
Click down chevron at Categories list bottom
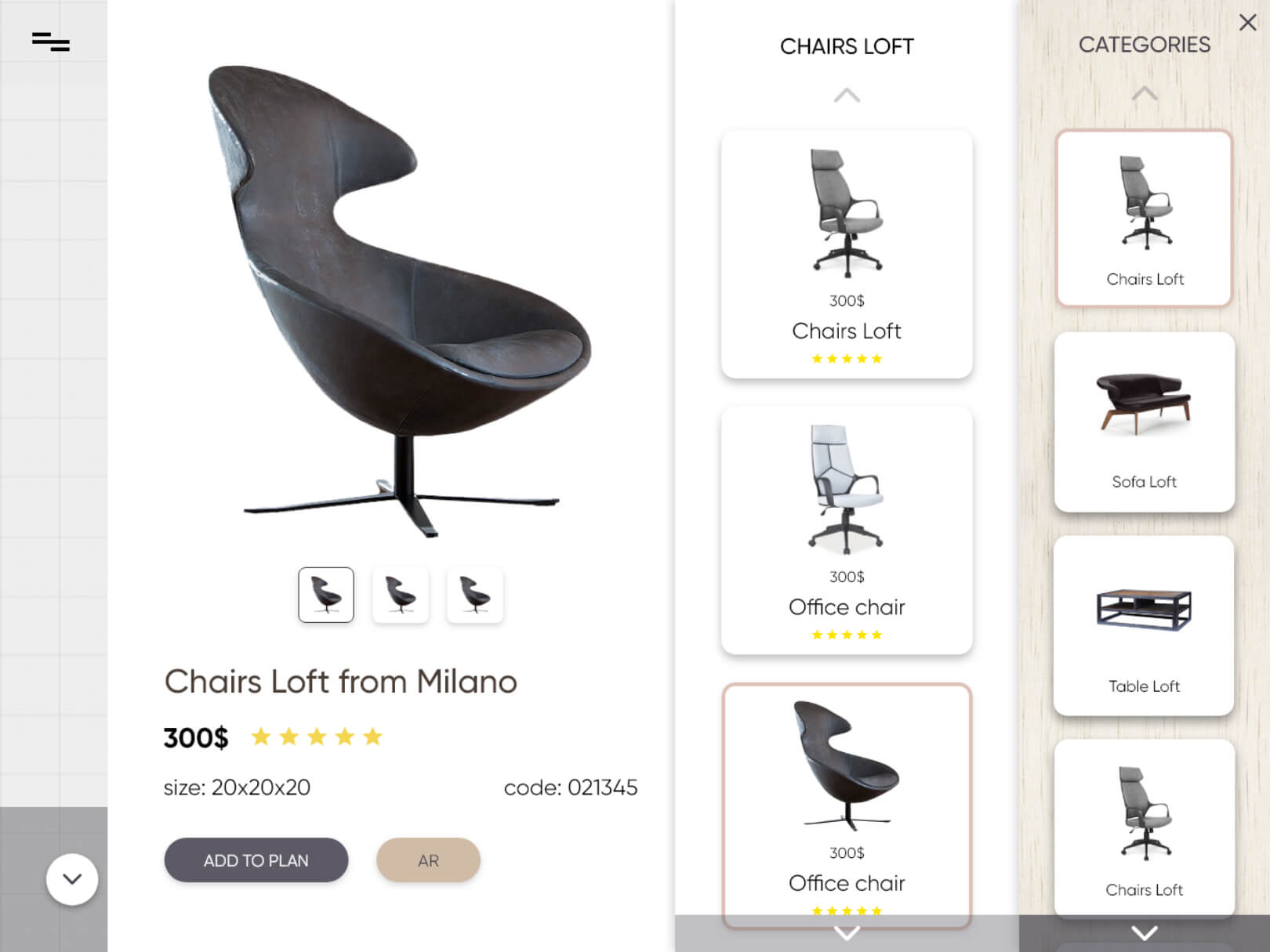pyautogui.click(x=1145, y=933)
